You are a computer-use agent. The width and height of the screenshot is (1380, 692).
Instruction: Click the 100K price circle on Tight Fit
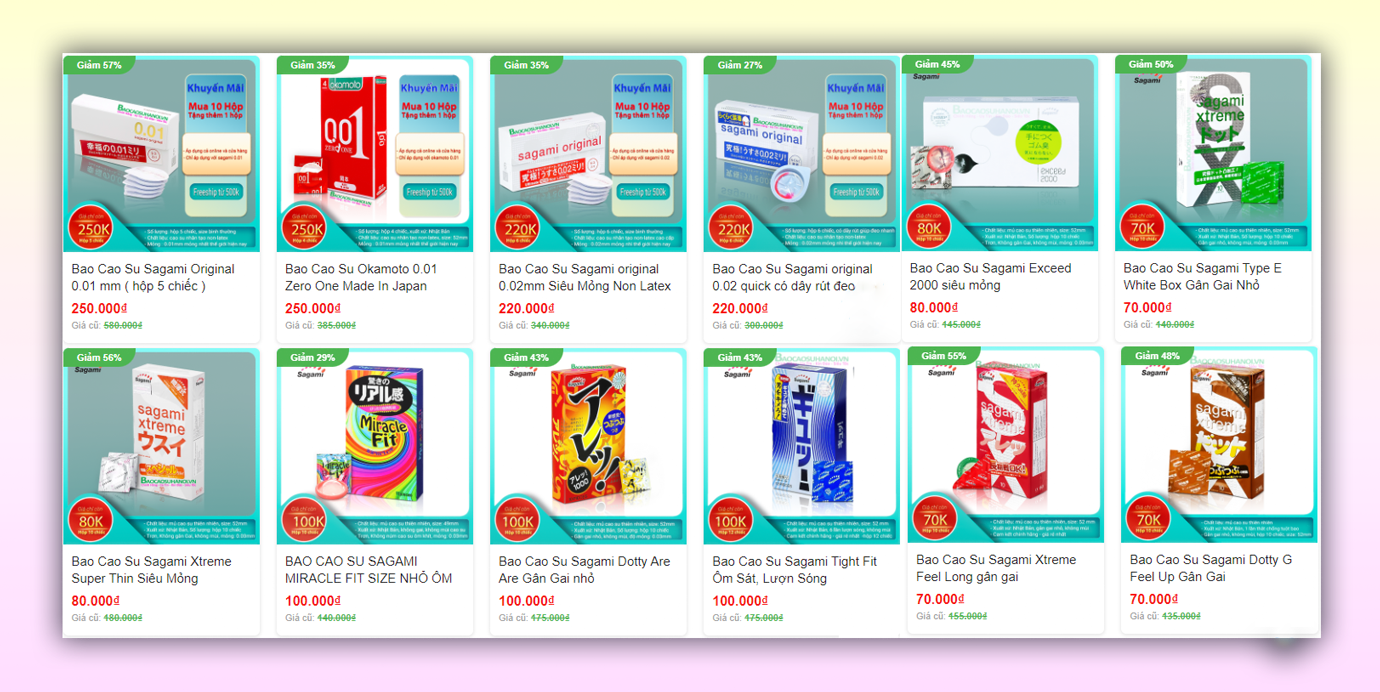731,521
